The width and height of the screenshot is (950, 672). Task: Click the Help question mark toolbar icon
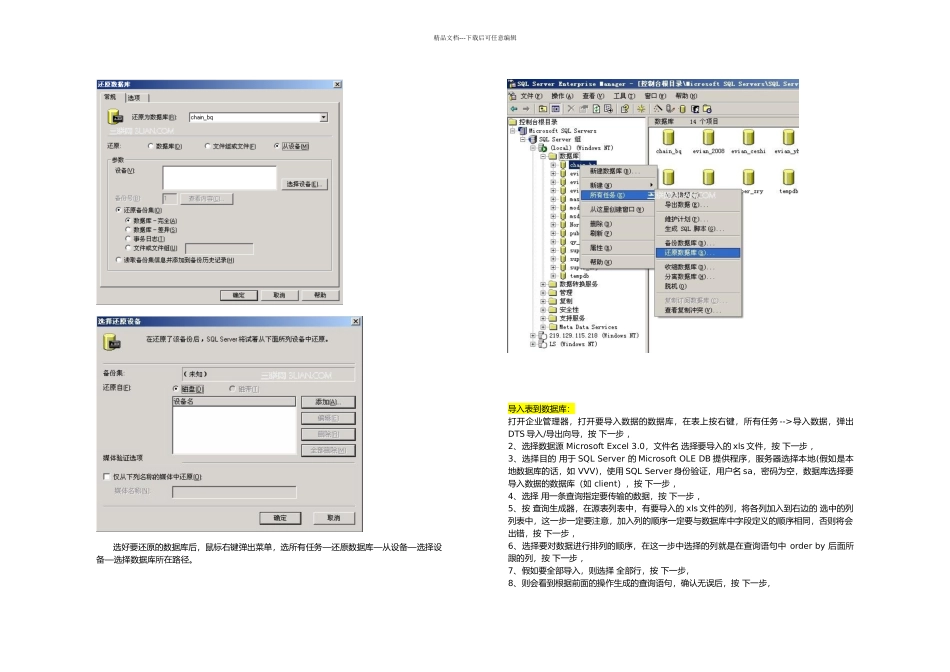(625, 109)
